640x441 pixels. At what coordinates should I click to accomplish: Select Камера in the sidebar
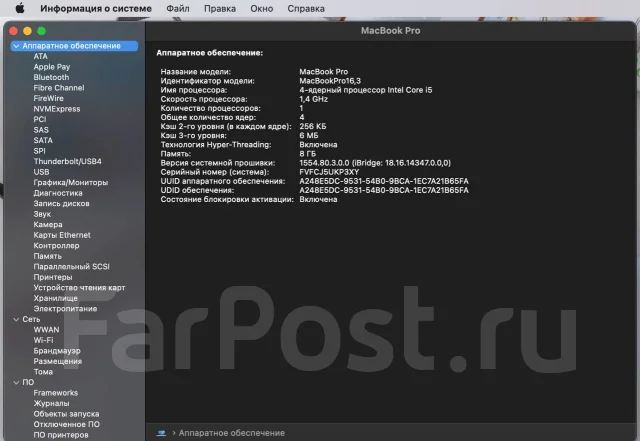click(x=48, y=225)
